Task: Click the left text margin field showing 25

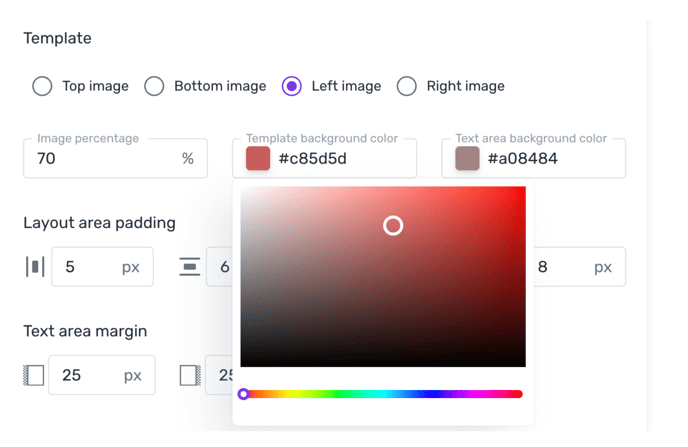Action: tap(102, 375)
